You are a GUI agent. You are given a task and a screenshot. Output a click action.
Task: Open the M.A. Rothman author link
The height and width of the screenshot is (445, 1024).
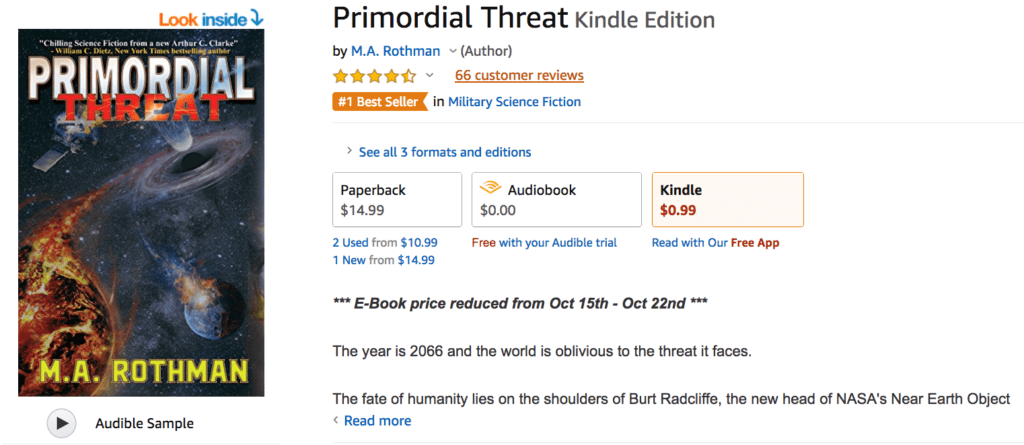(x=396, y=51)
